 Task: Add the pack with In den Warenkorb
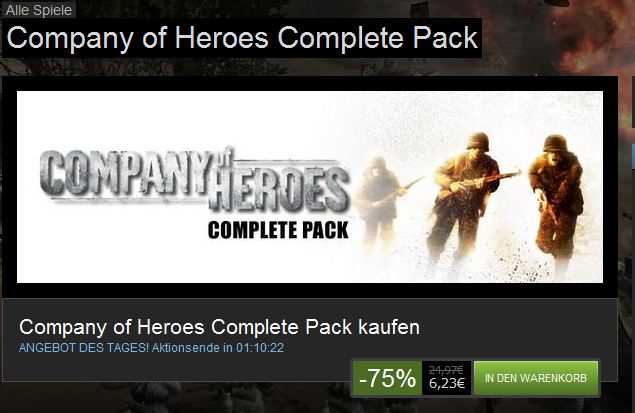click(536, 378)
